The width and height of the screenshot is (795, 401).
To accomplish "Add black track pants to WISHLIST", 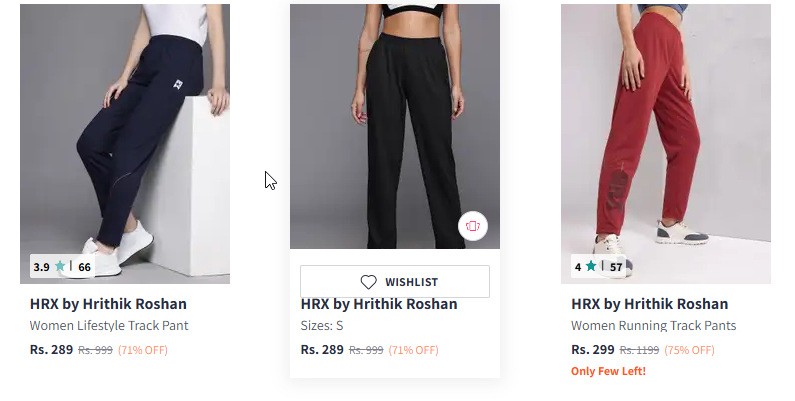I will pos(395,282).
